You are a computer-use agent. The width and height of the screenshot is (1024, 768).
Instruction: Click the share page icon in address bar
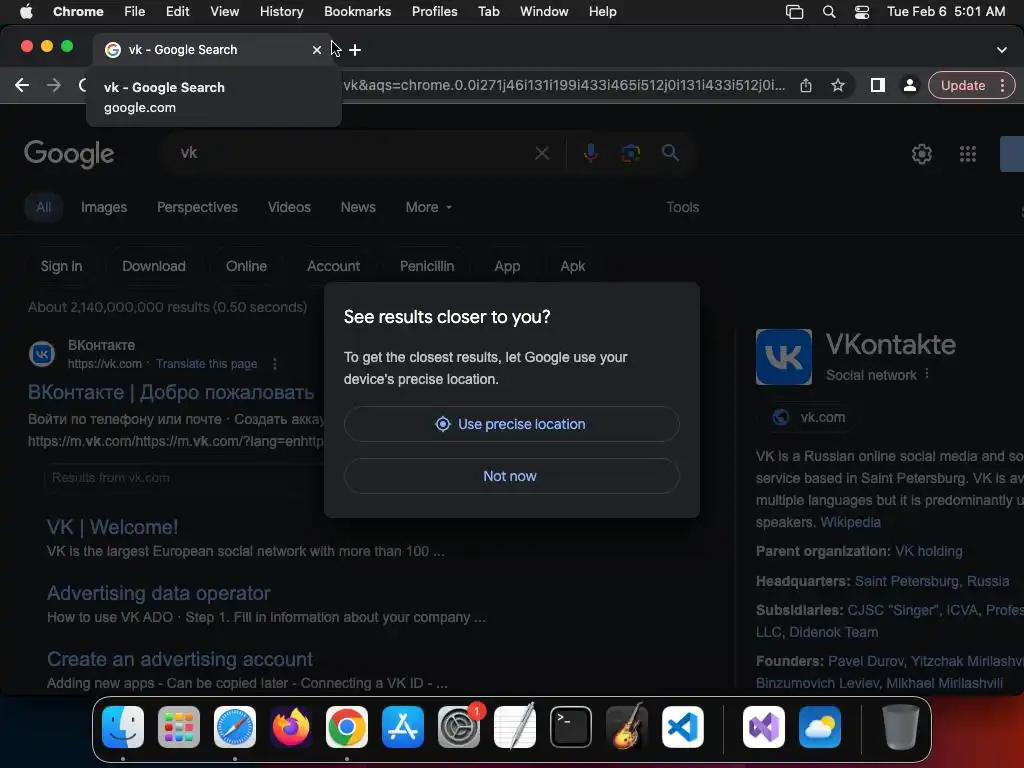(x=806, y=86)
